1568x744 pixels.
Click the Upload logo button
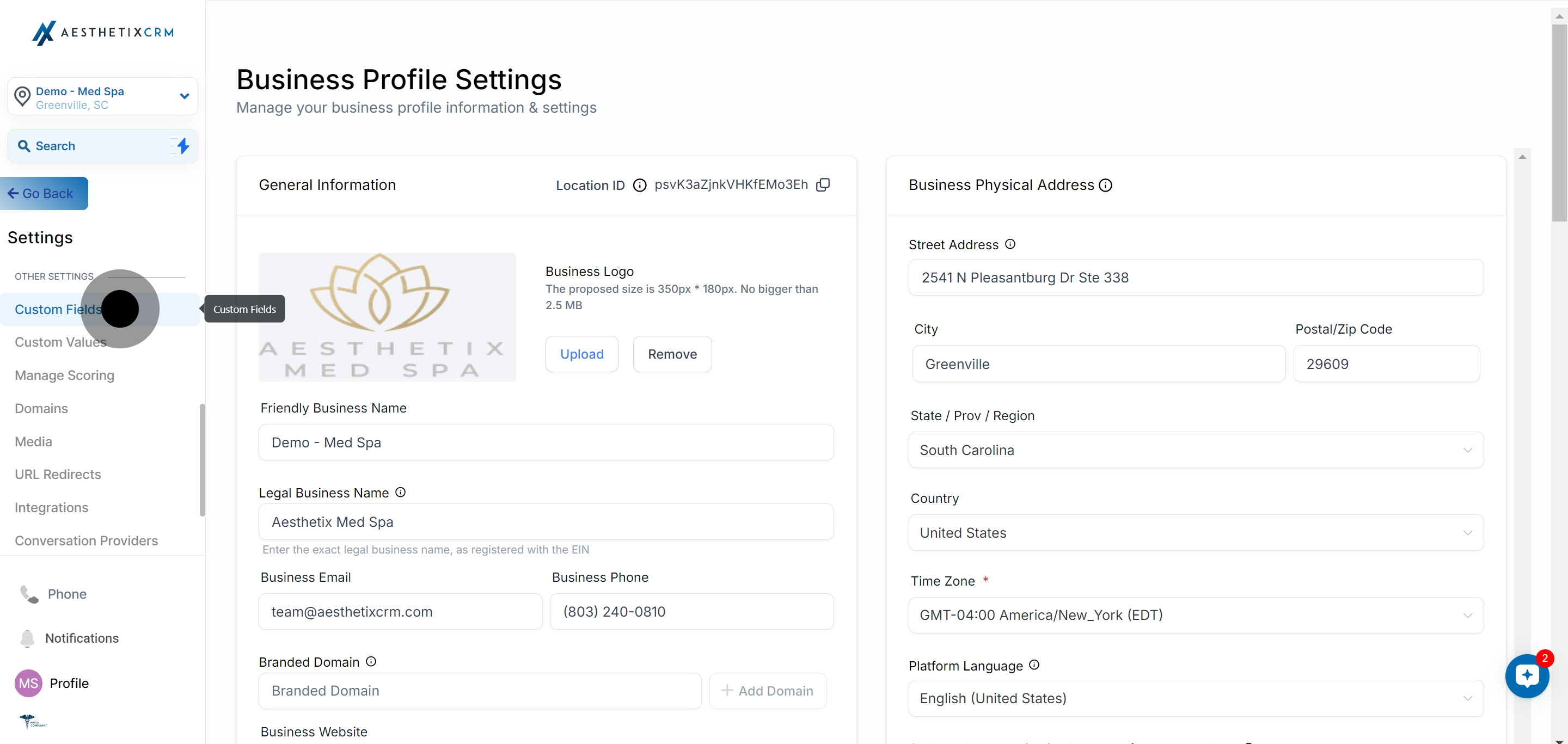(582, 354)
